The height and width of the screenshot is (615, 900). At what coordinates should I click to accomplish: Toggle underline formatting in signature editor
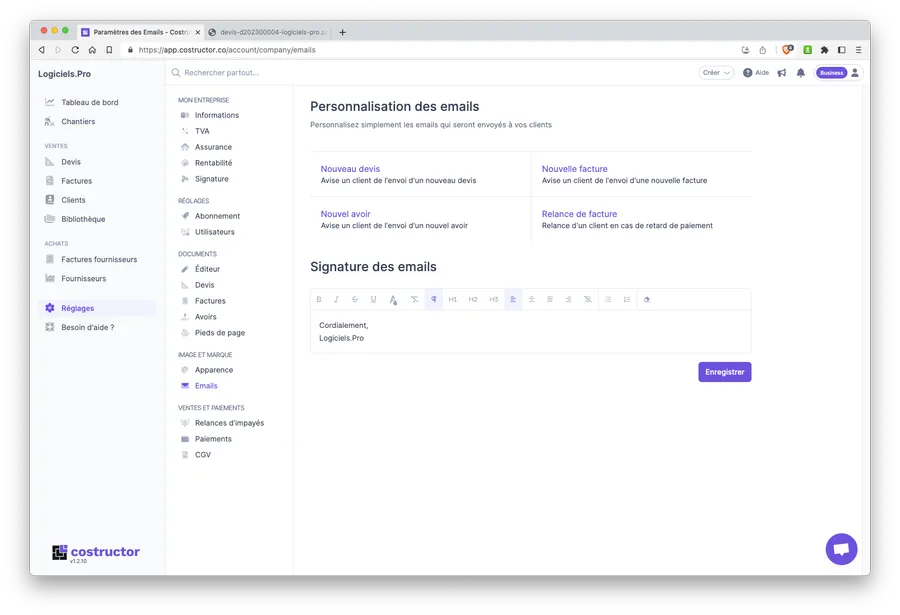[x=373, y=299]
